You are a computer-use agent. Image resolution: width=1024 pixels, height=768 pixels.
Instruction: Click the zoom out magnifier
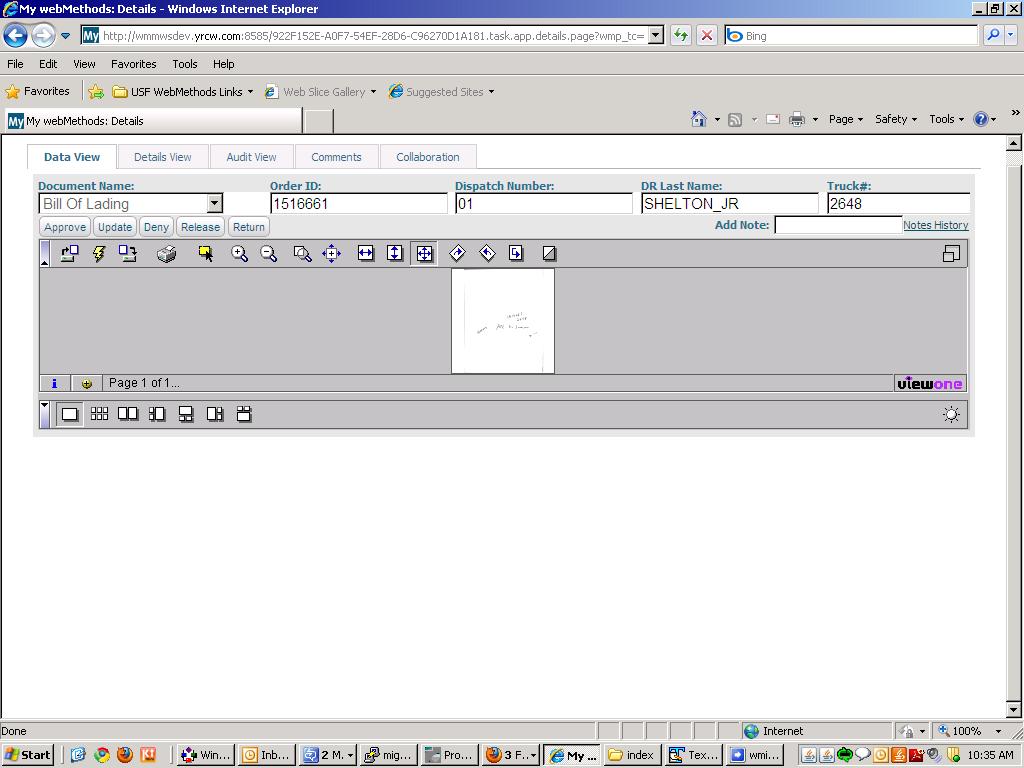coord(268,253)
